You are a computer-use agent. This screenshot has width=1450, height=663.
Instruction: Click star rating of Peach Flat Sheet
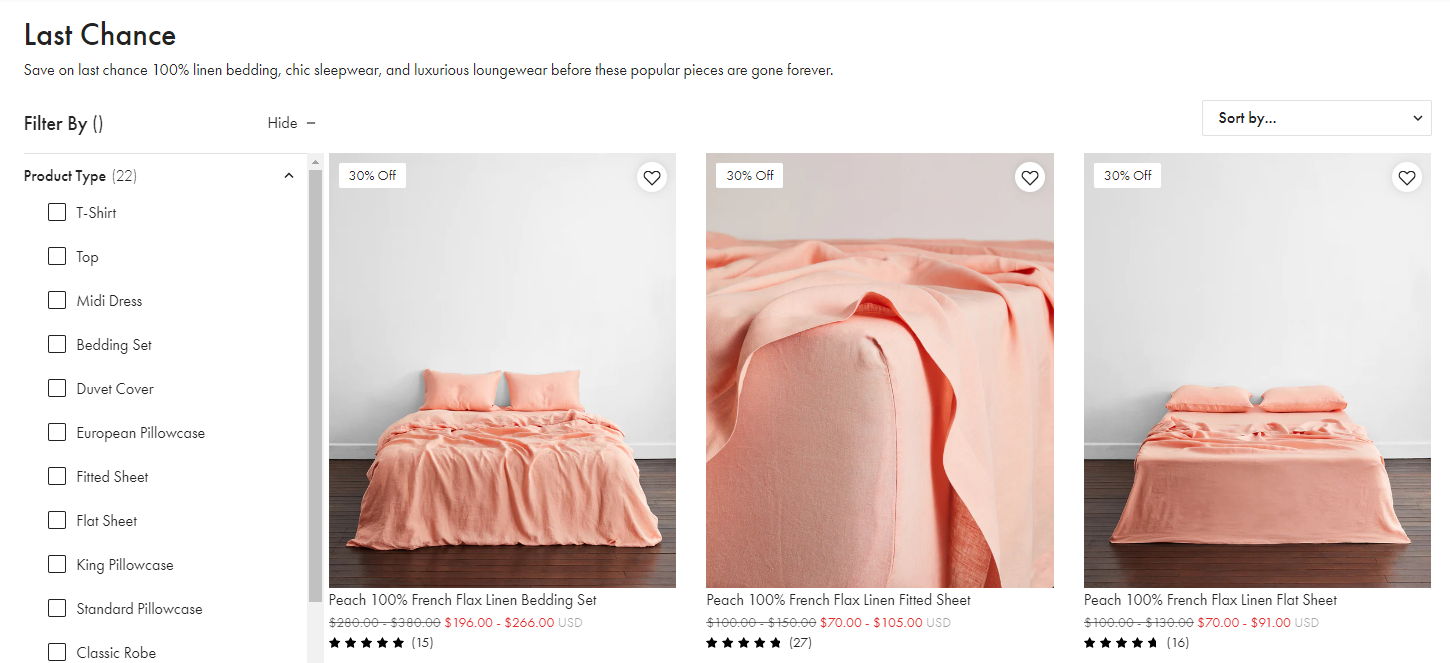point(1121,643)
